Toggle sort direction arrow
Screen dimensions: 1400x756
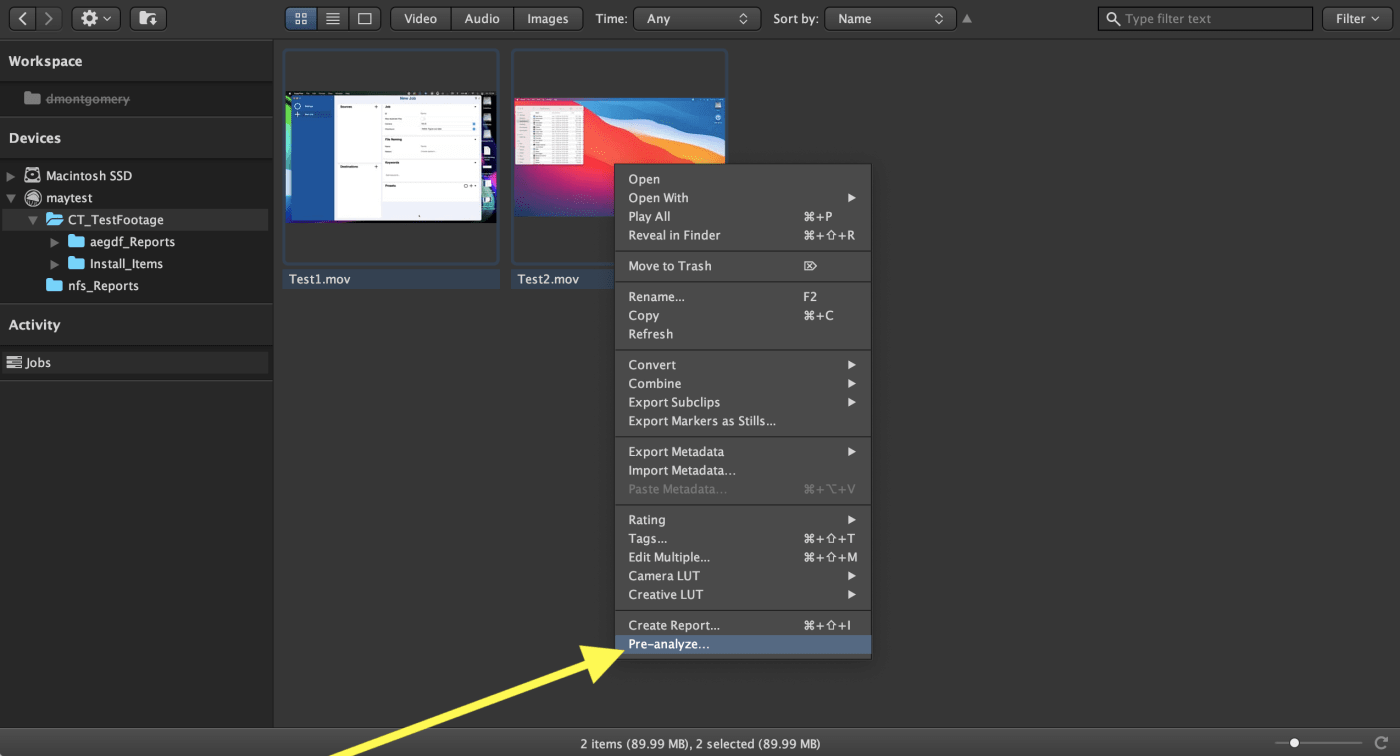point(966,19)
